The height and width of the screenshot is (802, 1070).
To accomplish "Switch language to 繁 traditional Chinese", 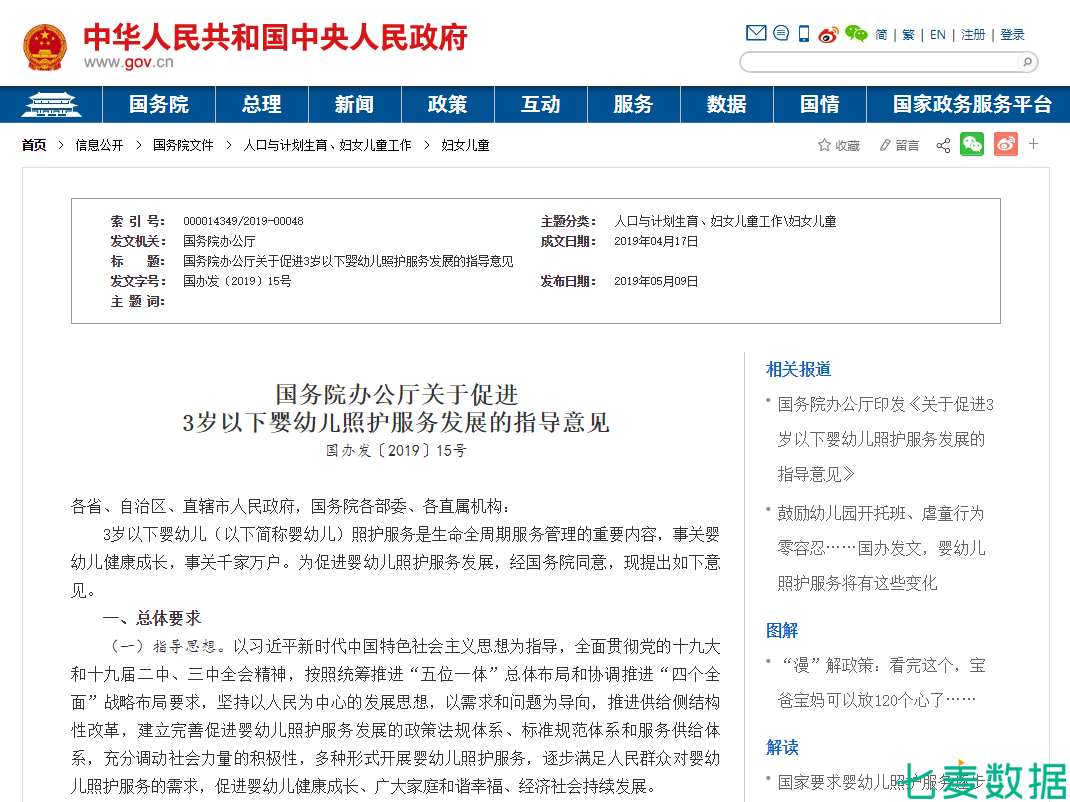I will 908,34.
